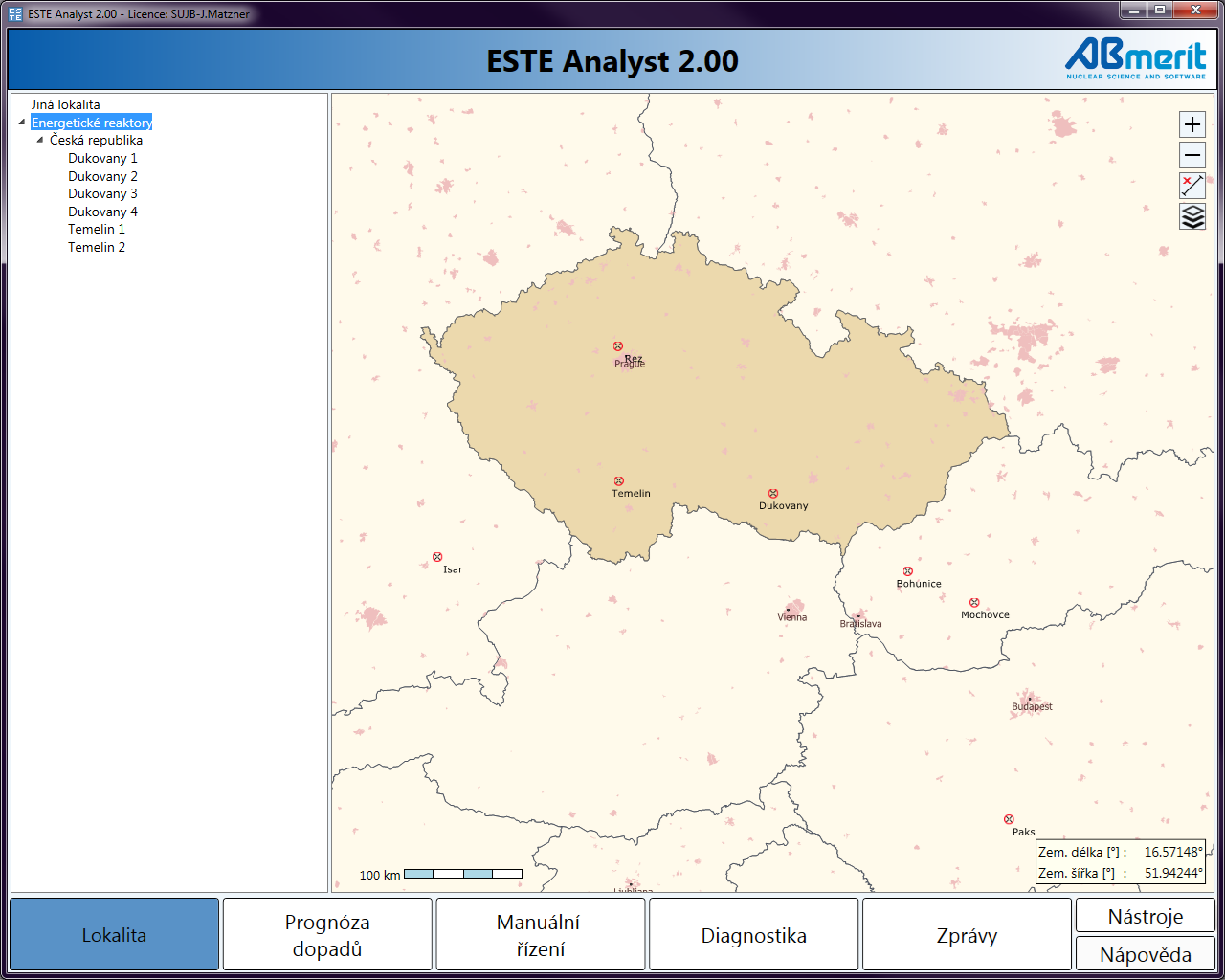1225x980 pixels.
Task: Open the Diagnostika tab
Action: coord(753,934)
